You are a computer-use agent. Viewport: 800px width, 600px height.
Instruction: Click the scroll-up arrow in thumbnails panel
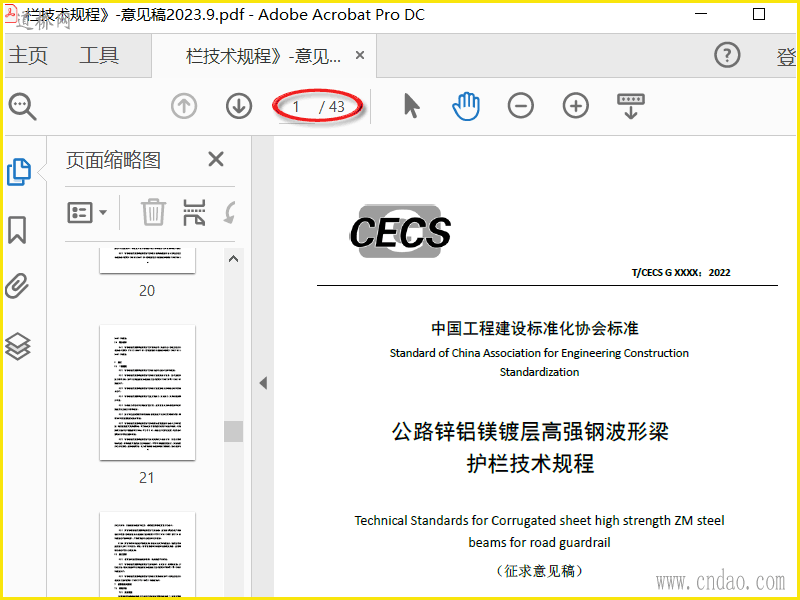tap(234, 259)
